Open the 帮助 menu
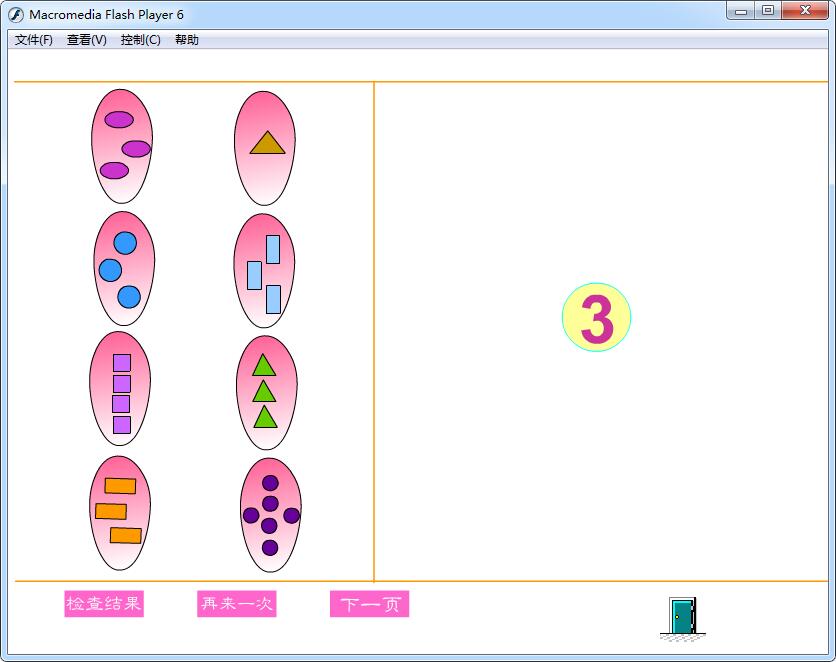836x662 pixels. 187,40
